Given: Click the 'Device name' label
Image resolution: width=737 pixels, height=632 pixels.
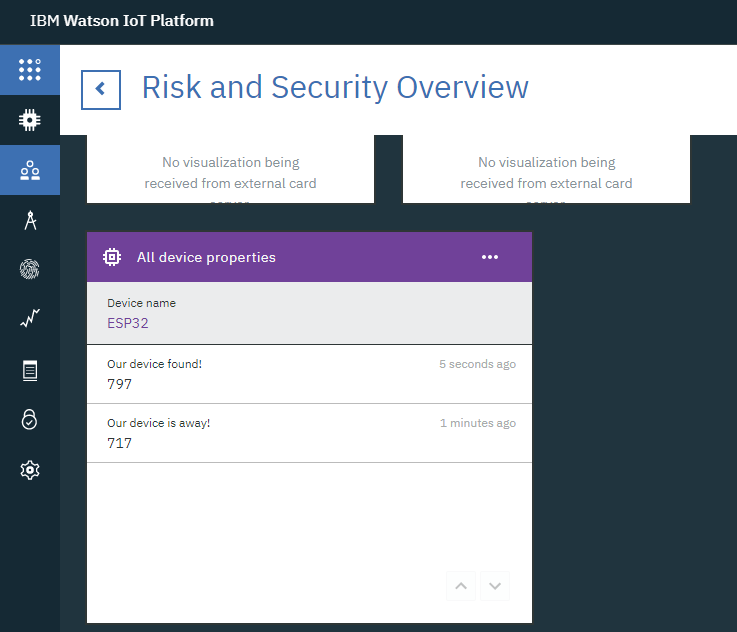Looking at the screenshot, I should pos(141,303).
